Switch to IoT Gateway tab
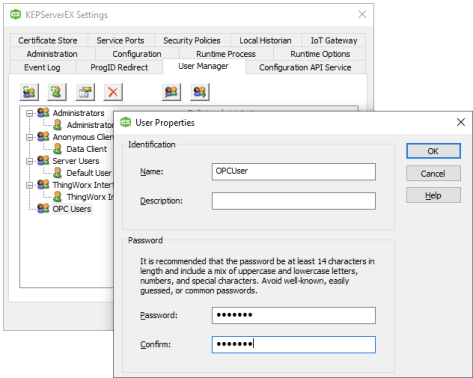Viewport: 473px width, 378px height. [334, 40]
